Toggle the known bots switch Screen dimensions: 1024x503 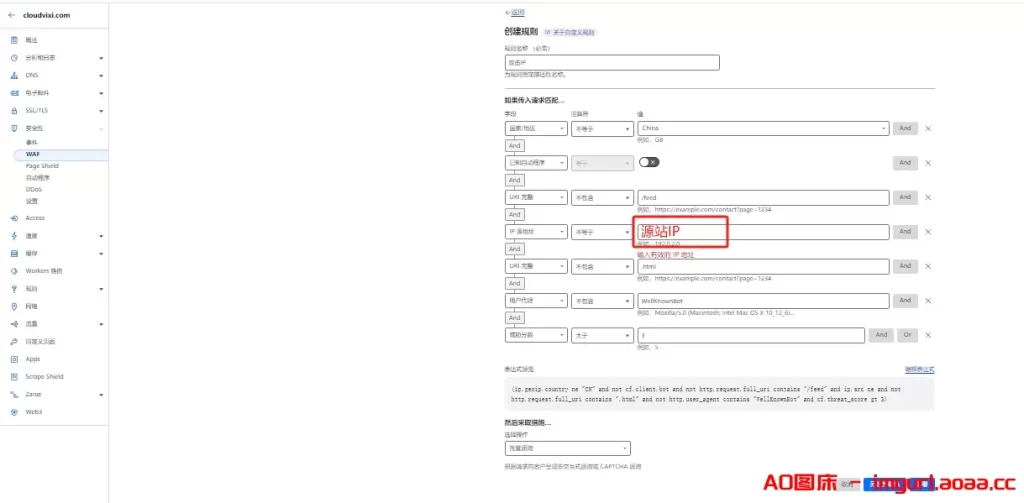tap(649, 162)
